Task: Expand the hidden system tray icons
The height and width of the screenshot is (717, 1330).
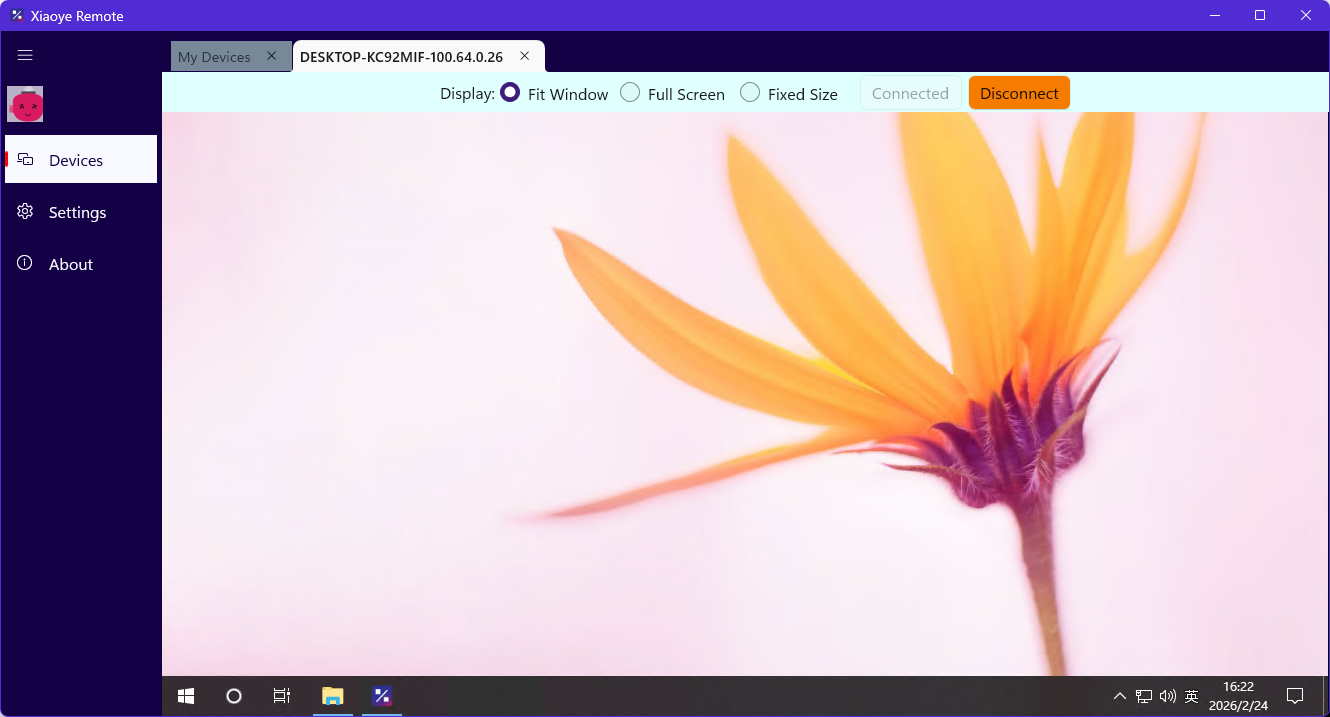Action: 1120,696
